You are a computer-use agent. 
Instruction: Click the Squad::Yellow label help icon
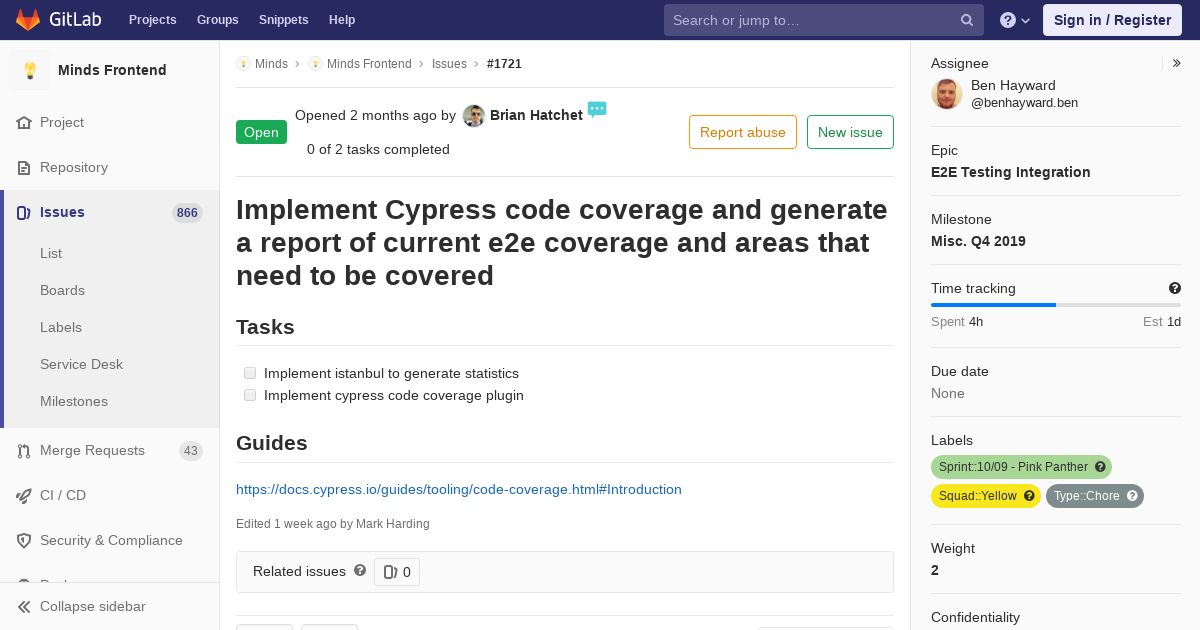(1029, 496)
